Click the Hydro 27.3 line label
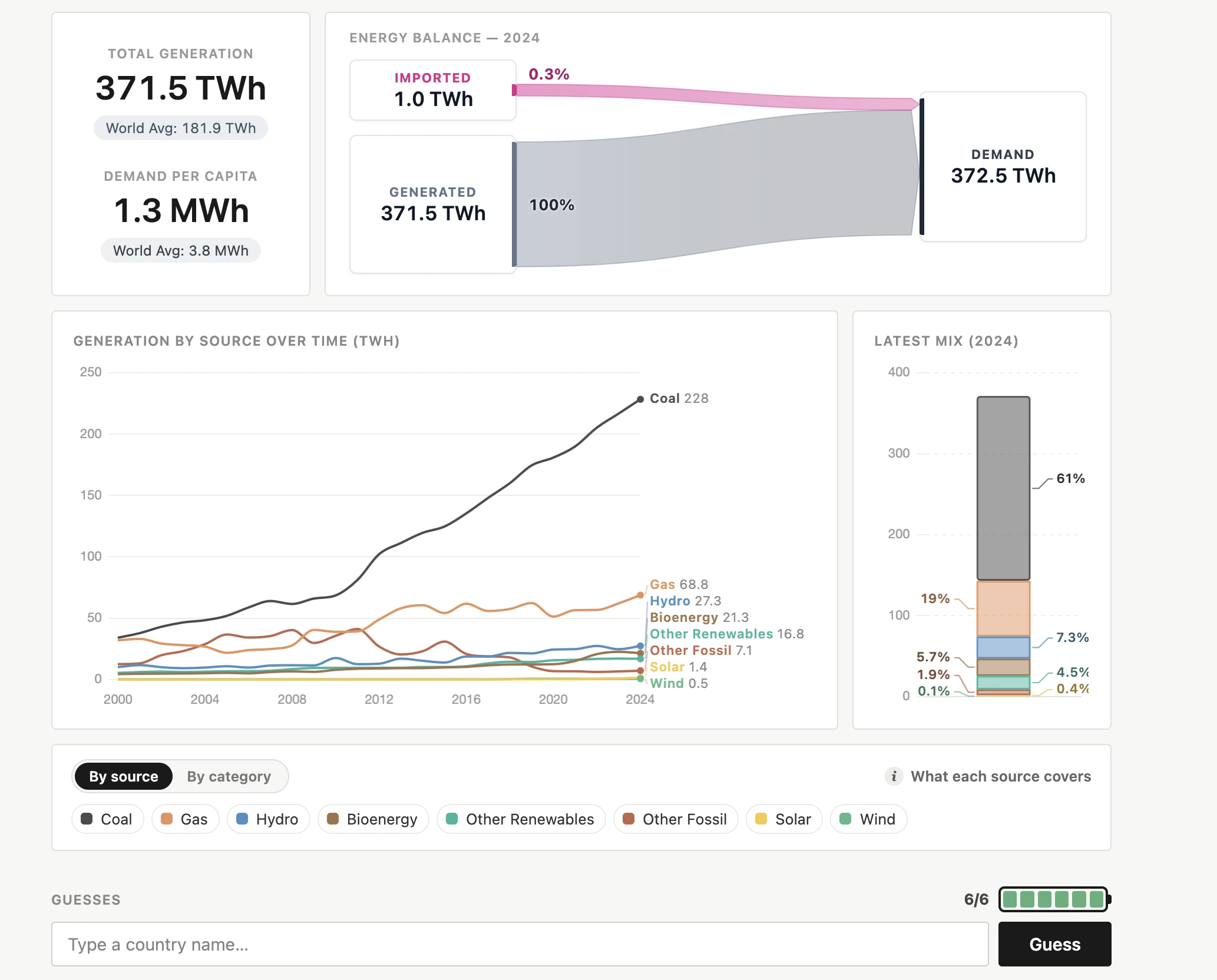 (x=685, y=601)
